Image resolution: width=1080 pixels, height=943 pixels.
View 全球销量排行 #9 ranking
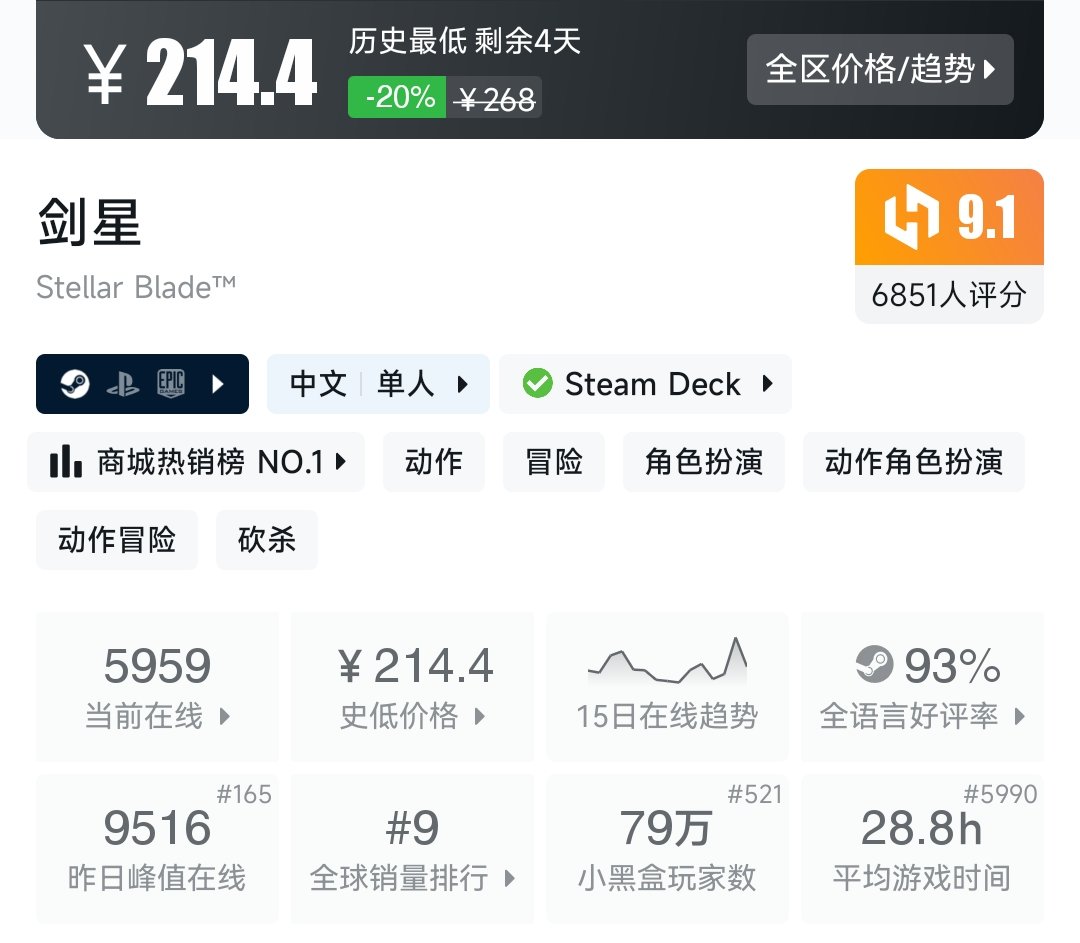tap(412, 849)
